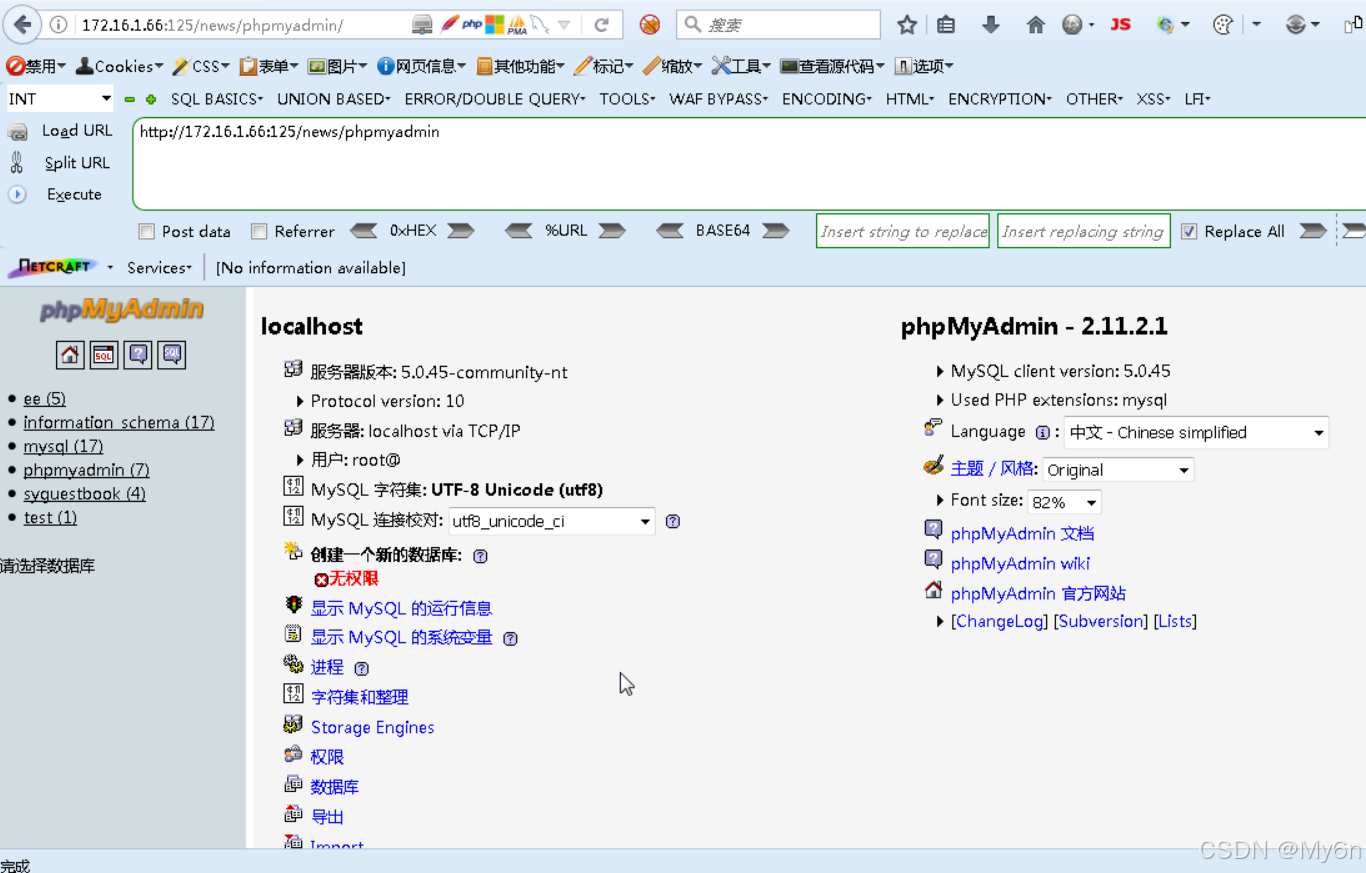The height and width of the screenshot is (873, 1366).
Task: Click HackBar Split URL icon
Action: click(x=17, y=162)
